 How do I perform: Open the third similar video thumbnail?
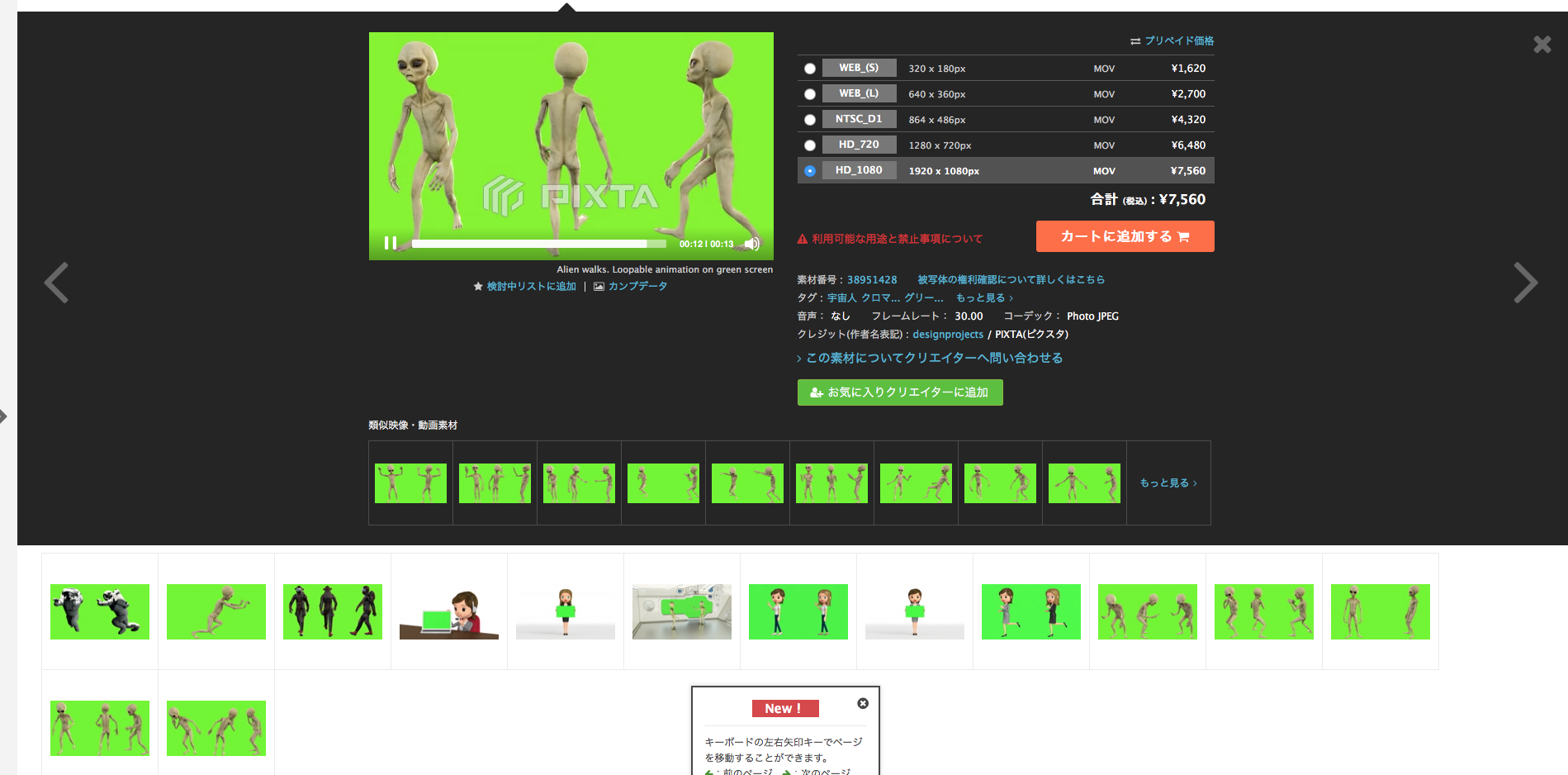coord(579,483)
